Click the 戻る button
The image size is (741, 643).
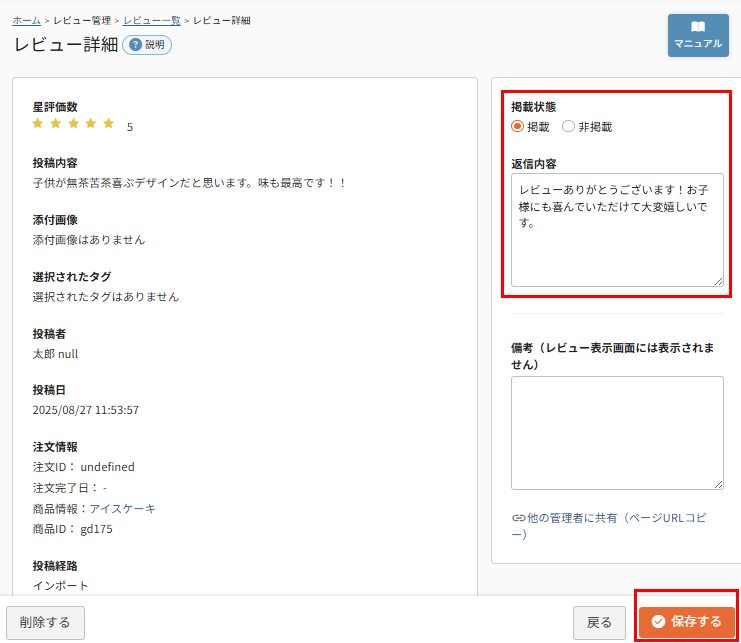599,623
